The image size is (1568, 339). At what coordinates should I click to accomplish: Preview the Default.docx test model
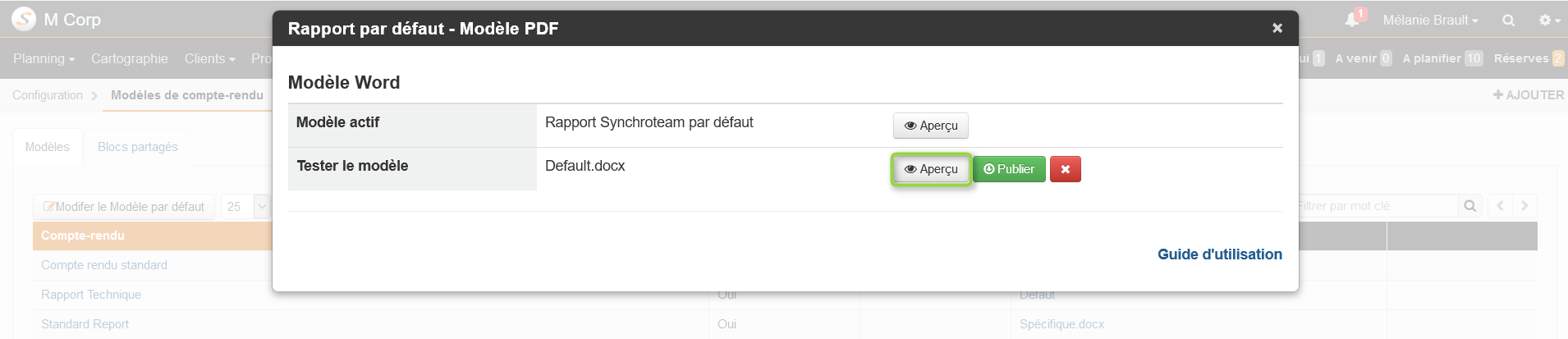[x=931, y=169]
